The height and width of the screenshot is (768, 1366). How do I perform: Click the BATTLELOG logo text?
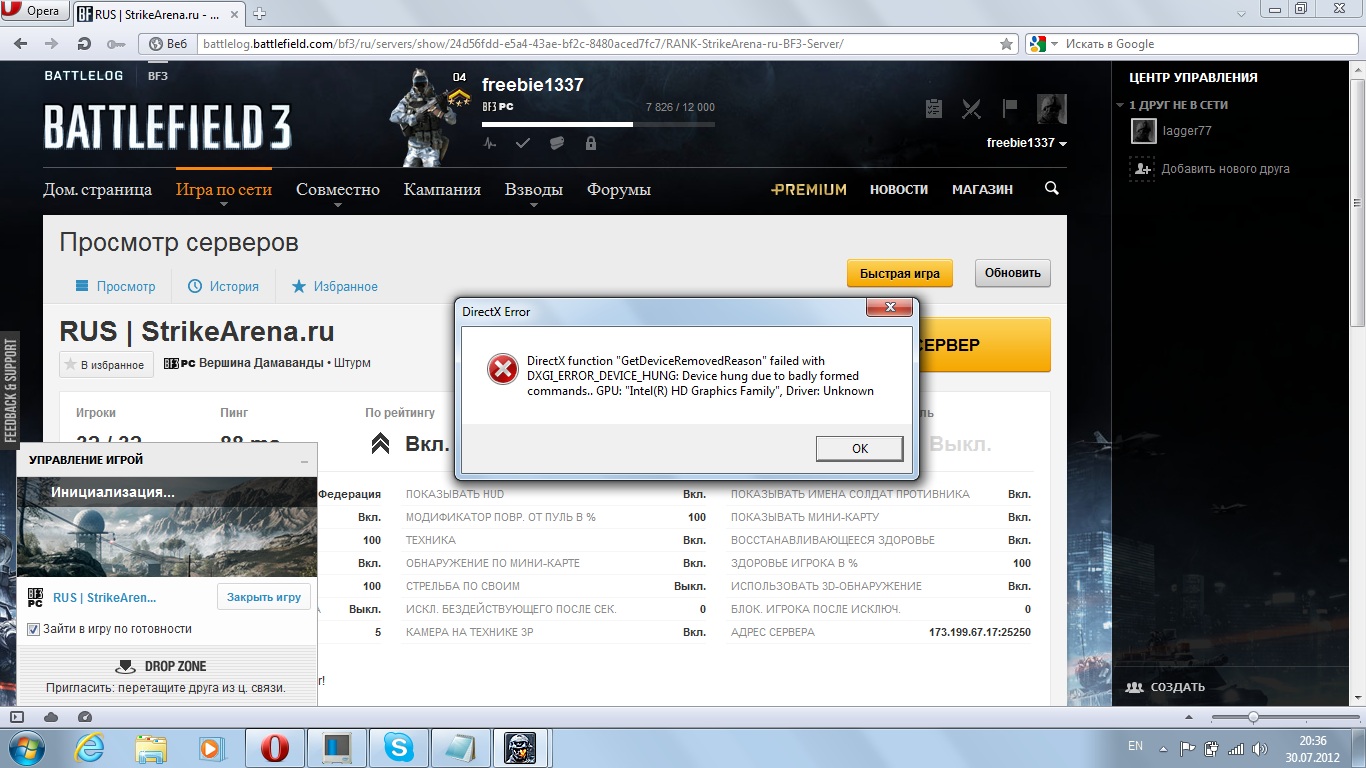click(84, 76)
